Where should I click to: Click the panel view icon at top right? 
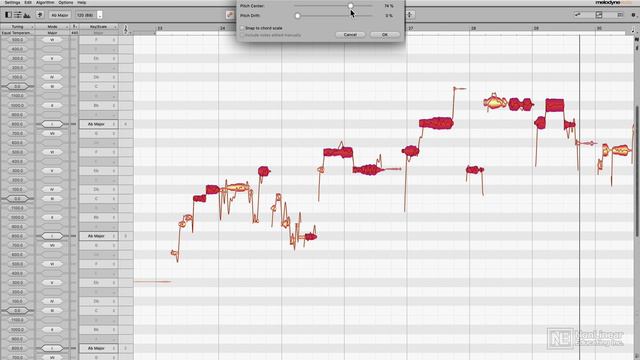pyautogui.click(x=620, y=15)
